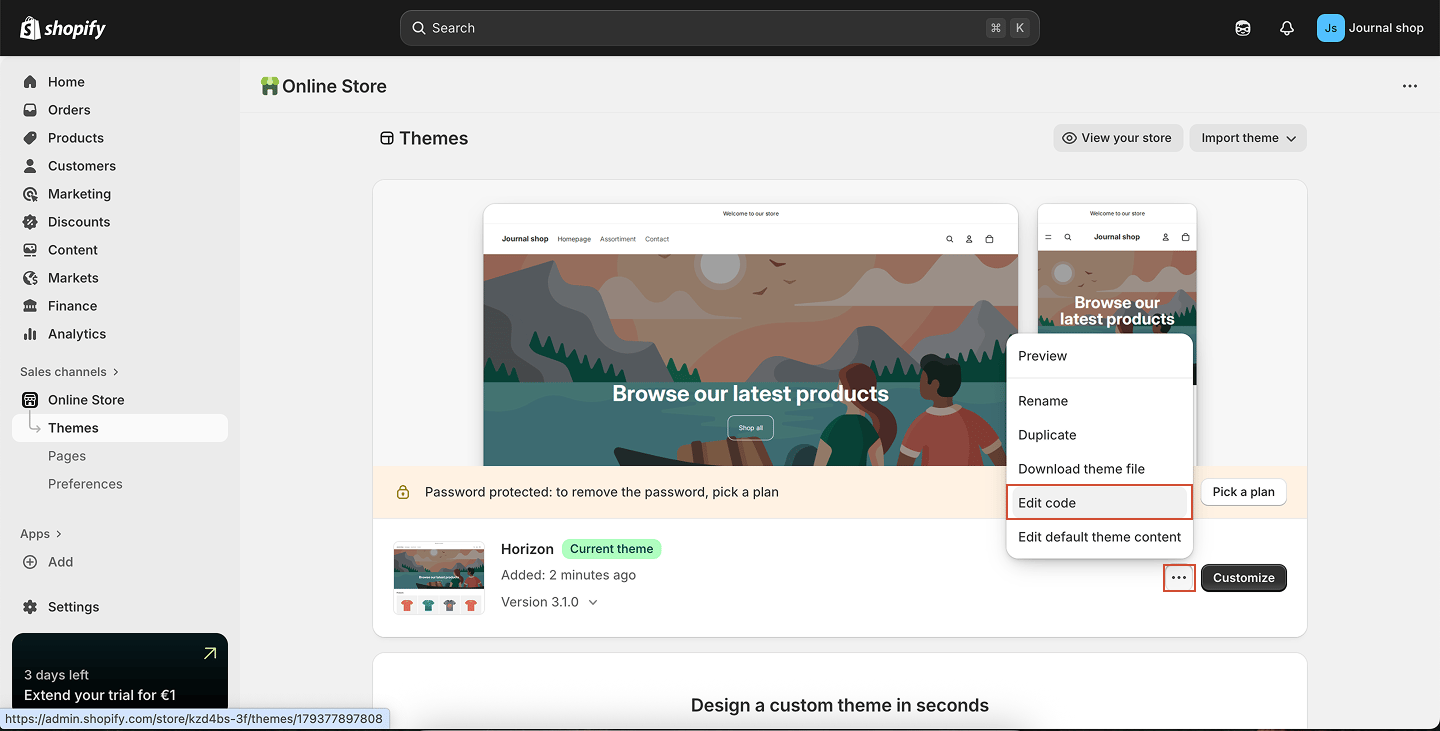The width and height of the screenshot is (1440, 731).
Task: Select Download theme file
Action: pyautogui.click(x=1100, y=469)
